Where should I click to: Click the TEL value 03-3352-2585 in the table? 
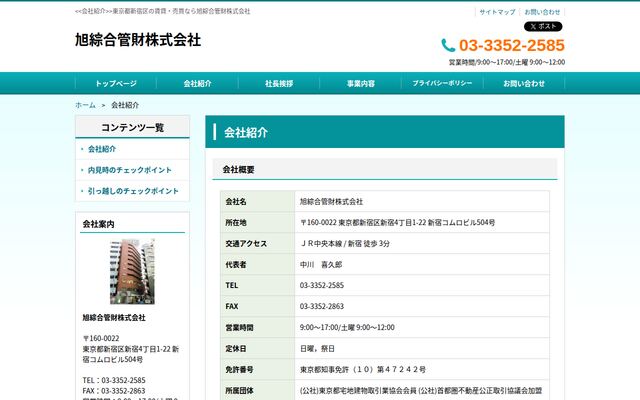[322, 285]
